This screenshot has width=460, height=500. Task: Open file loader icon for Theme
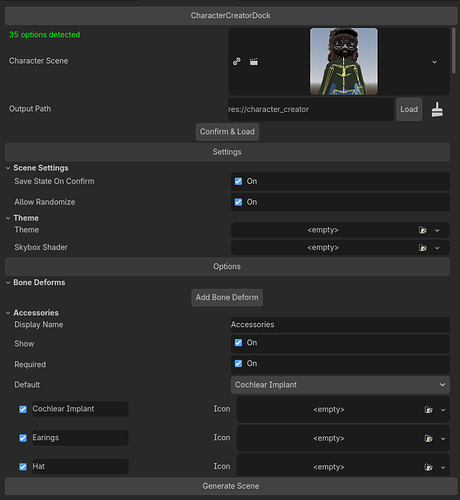pos(423,230)
